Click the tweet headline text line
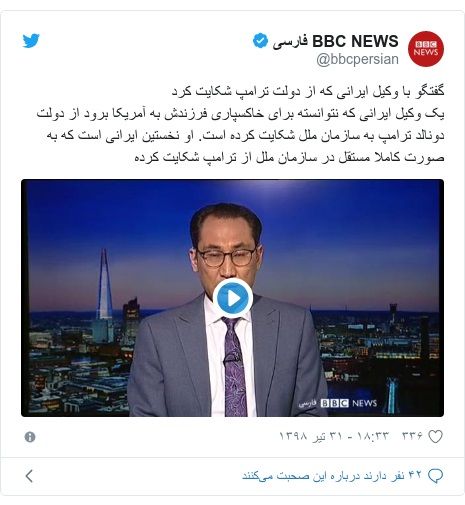This screenshot has width=465, height=505. [308, 91]
